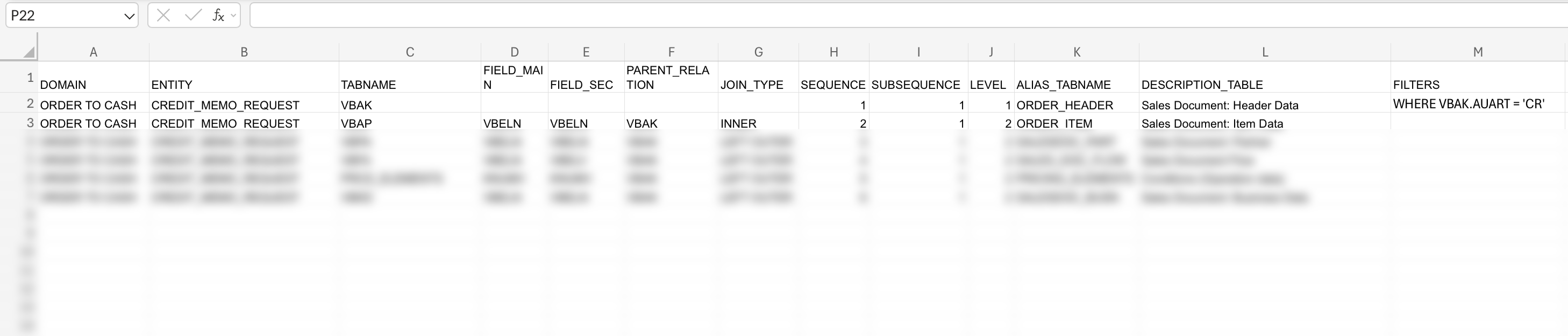
Task: Click the VBAP cell in TABNAME column
Action: [409, 123]
